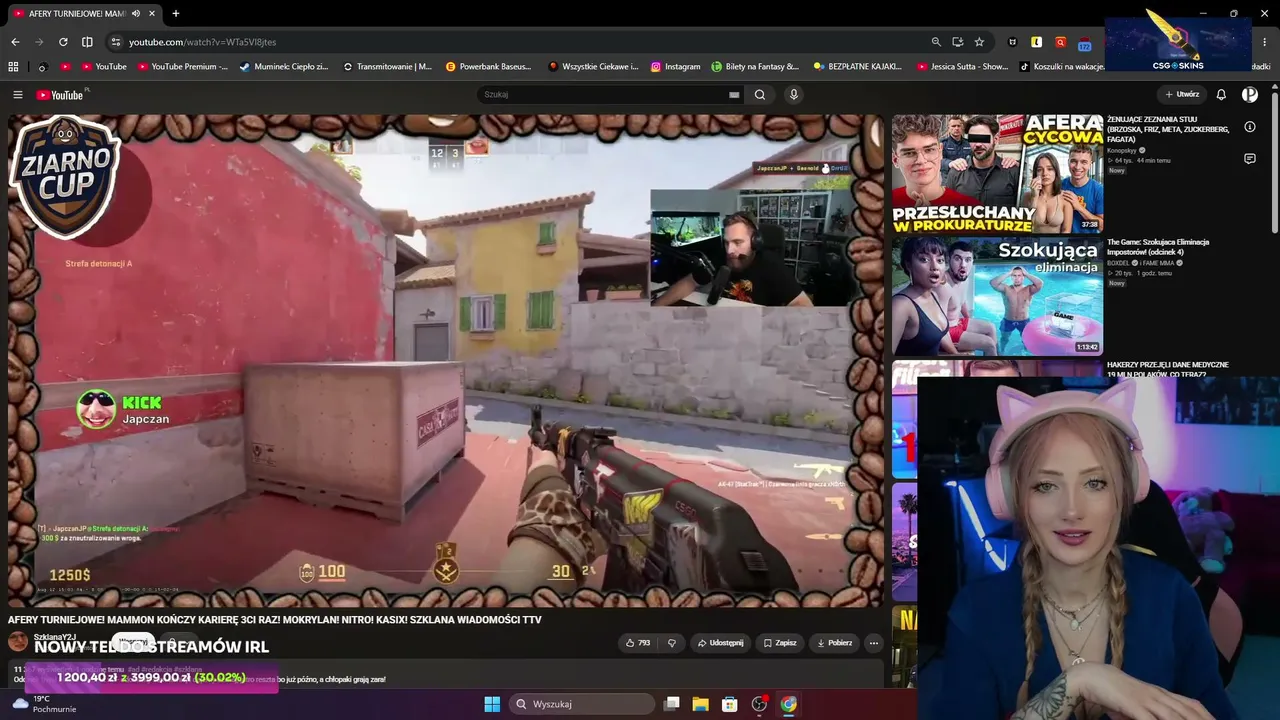Bookmark this page with the star
1280x720 pixels.
pyautogui.click(x=979, y=42)
